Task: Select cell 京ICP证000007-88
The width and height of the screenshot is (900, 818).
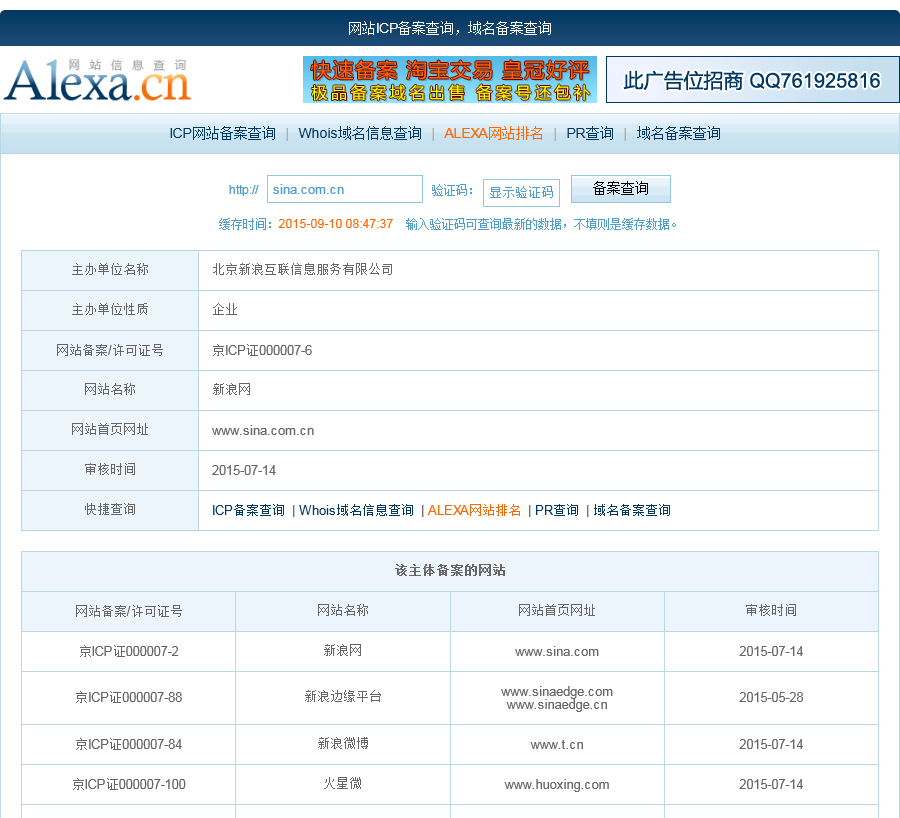Action: tap(129, 697)
